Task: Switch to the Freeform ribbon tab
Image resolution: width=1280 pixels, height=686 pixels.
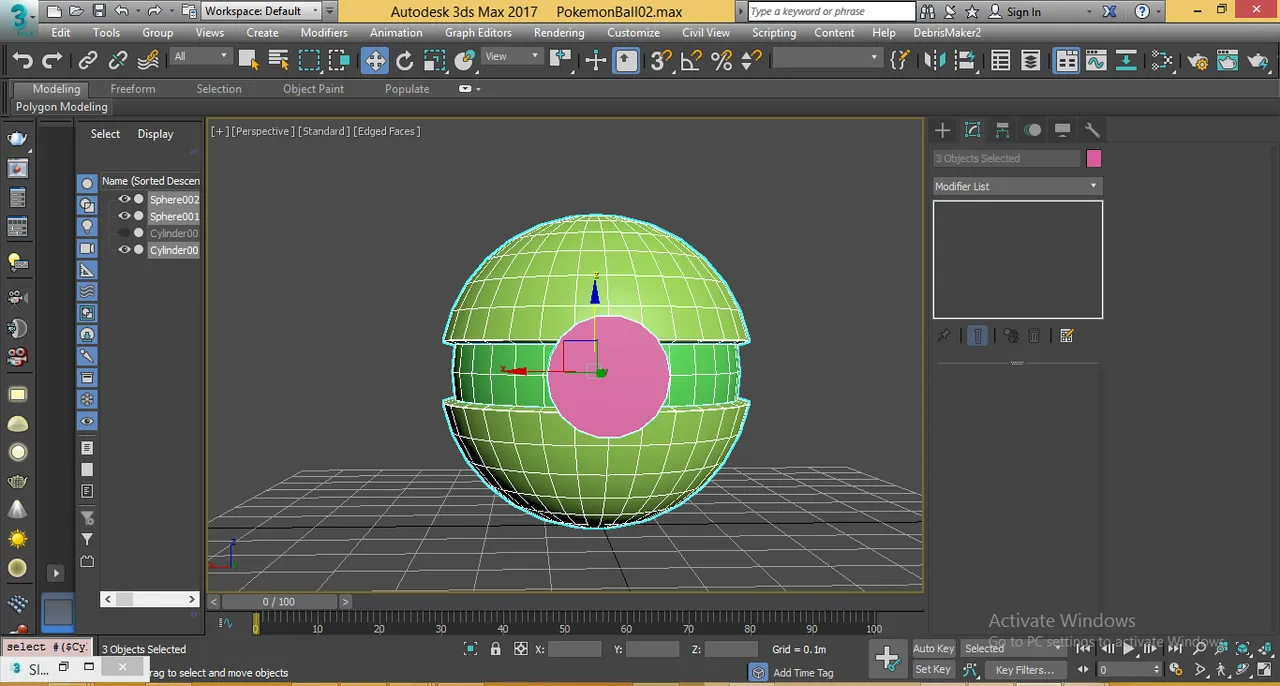Action: 133,89
